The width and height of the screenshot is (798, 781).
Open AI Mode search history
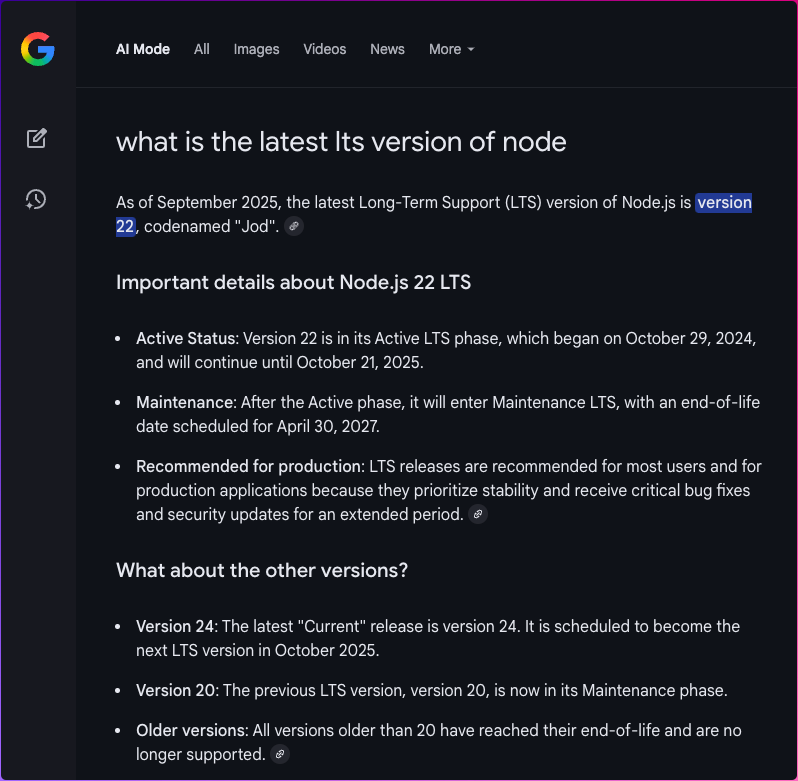[37, 199]
